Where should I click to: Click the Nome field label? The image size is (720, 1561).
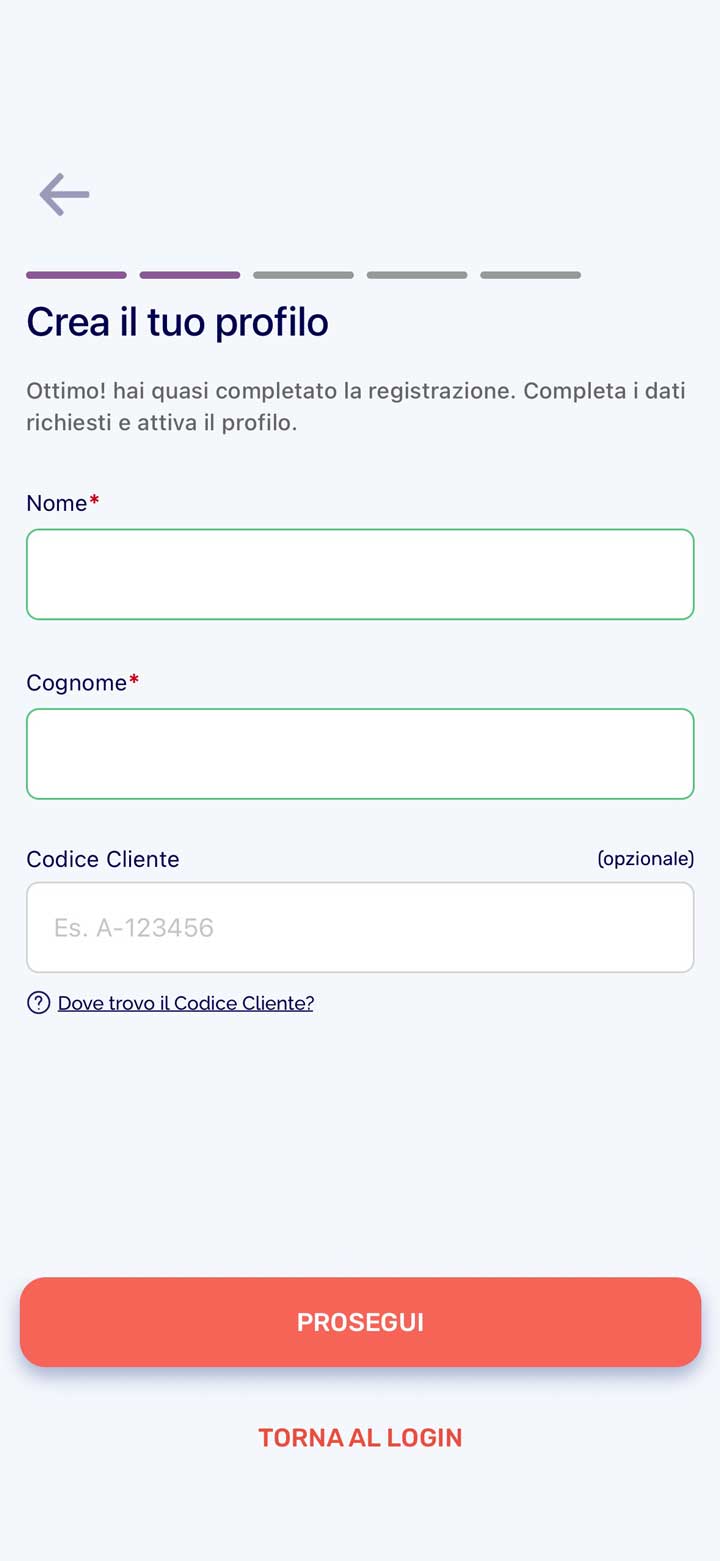[x=57, y=503]
